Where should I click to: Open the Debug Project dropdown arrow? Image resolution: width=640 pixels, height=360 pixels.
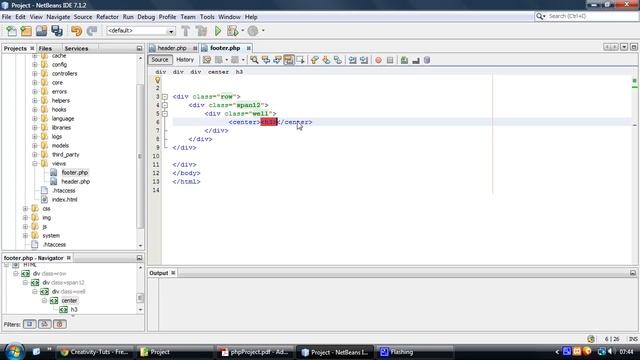(x=242, y=30)
